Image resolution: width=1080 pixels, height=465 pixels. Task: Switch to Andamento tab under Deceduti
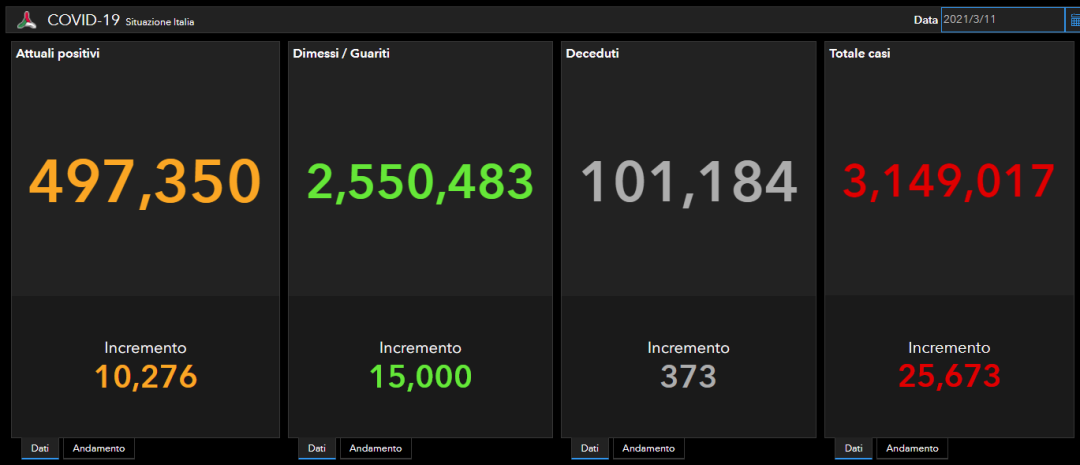click(649, 448)
